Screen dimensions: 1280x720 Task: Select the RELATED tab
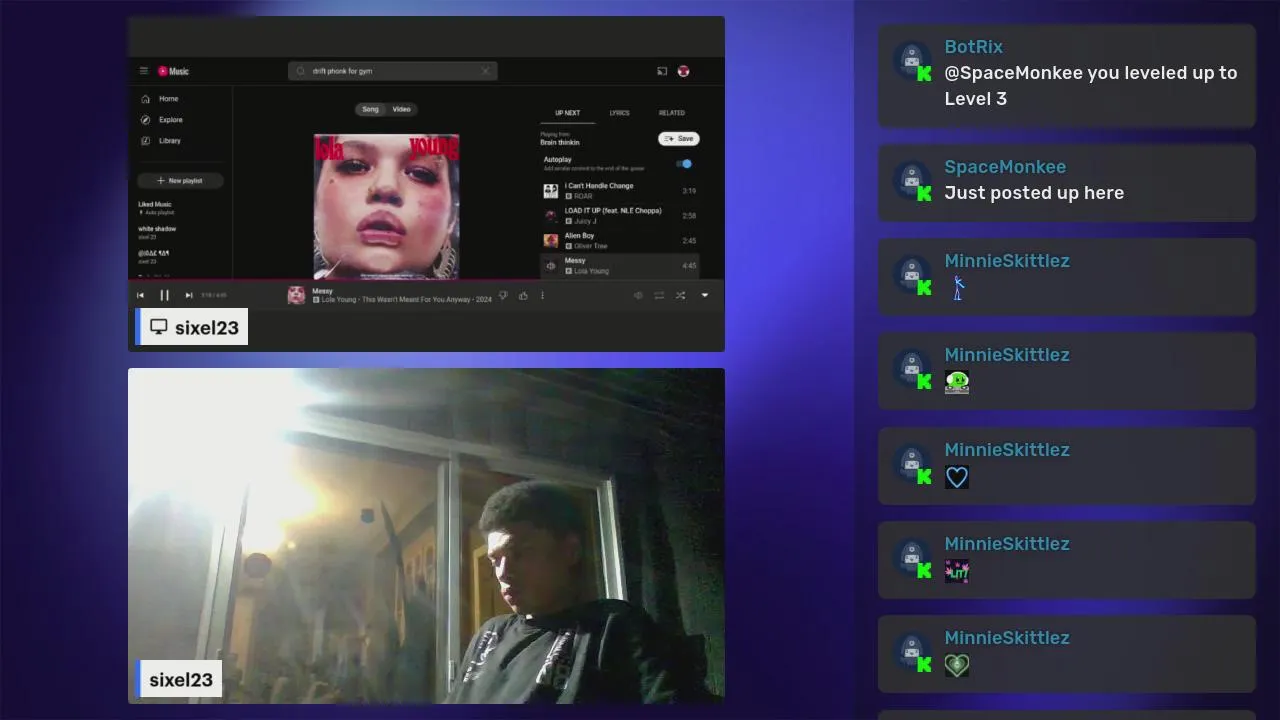[x=672, y=113]
